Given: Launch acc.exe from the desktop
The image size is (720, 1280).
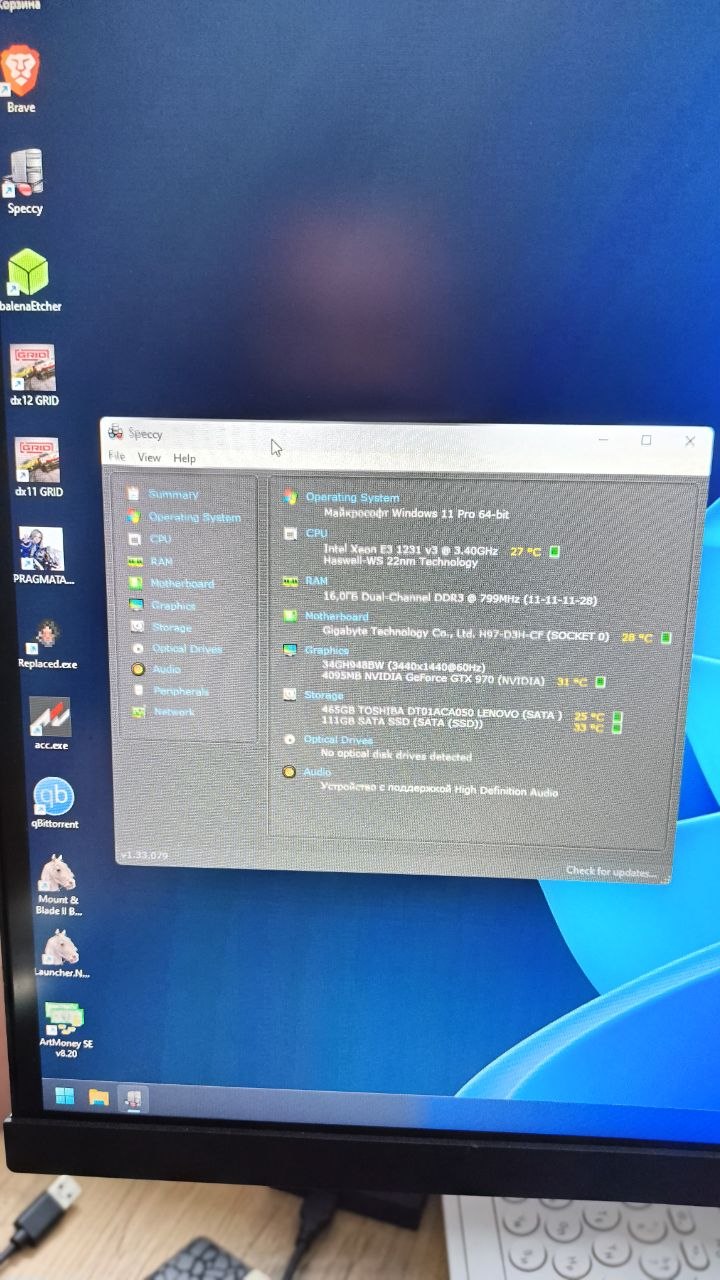Looking at the screenshot, I should point(50,724).
